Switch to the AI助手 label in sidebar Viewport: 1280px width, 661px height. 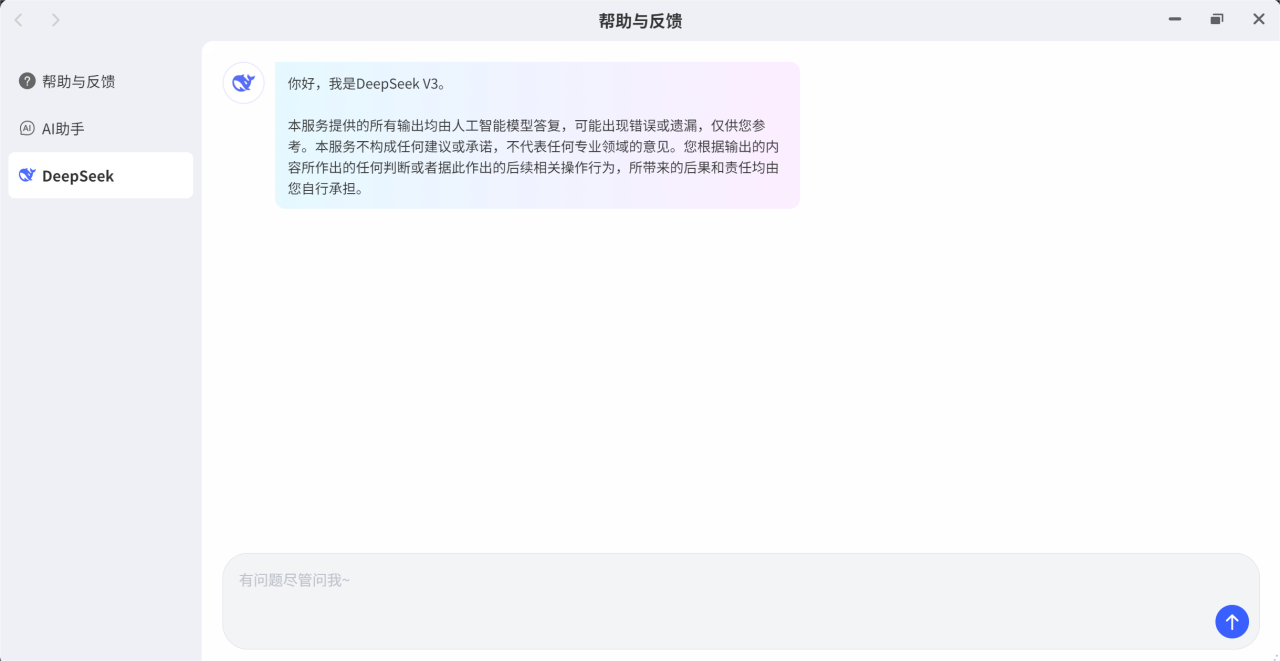click(x=63, y=128)
